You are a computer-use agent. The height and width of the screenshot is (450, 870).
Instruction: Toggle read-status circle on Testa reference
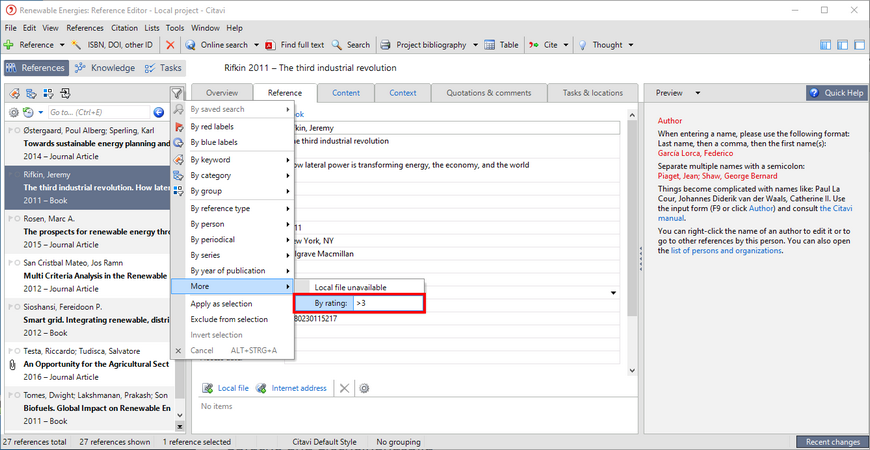click(18, 351)
